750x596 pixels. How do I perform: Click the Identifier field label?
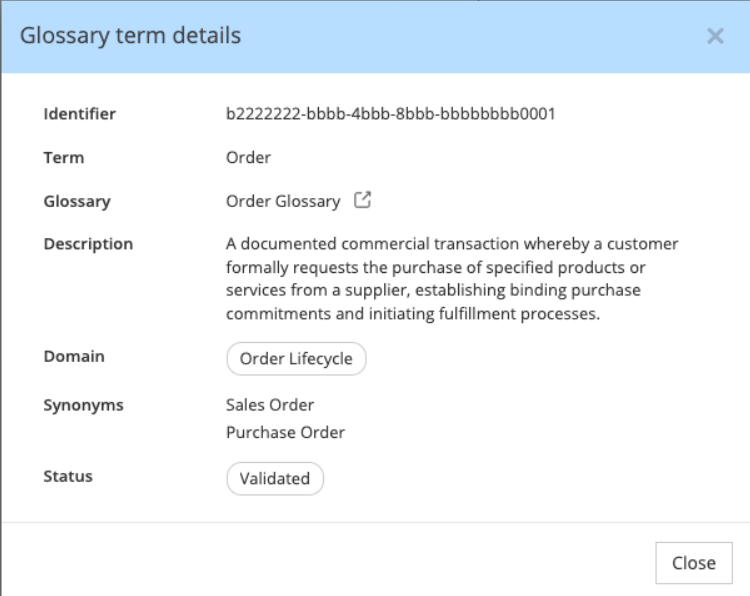tap(80, 114)
